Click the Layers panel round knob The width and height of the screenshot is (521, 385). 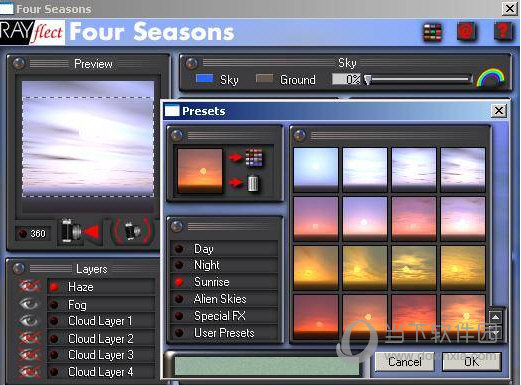19,268
